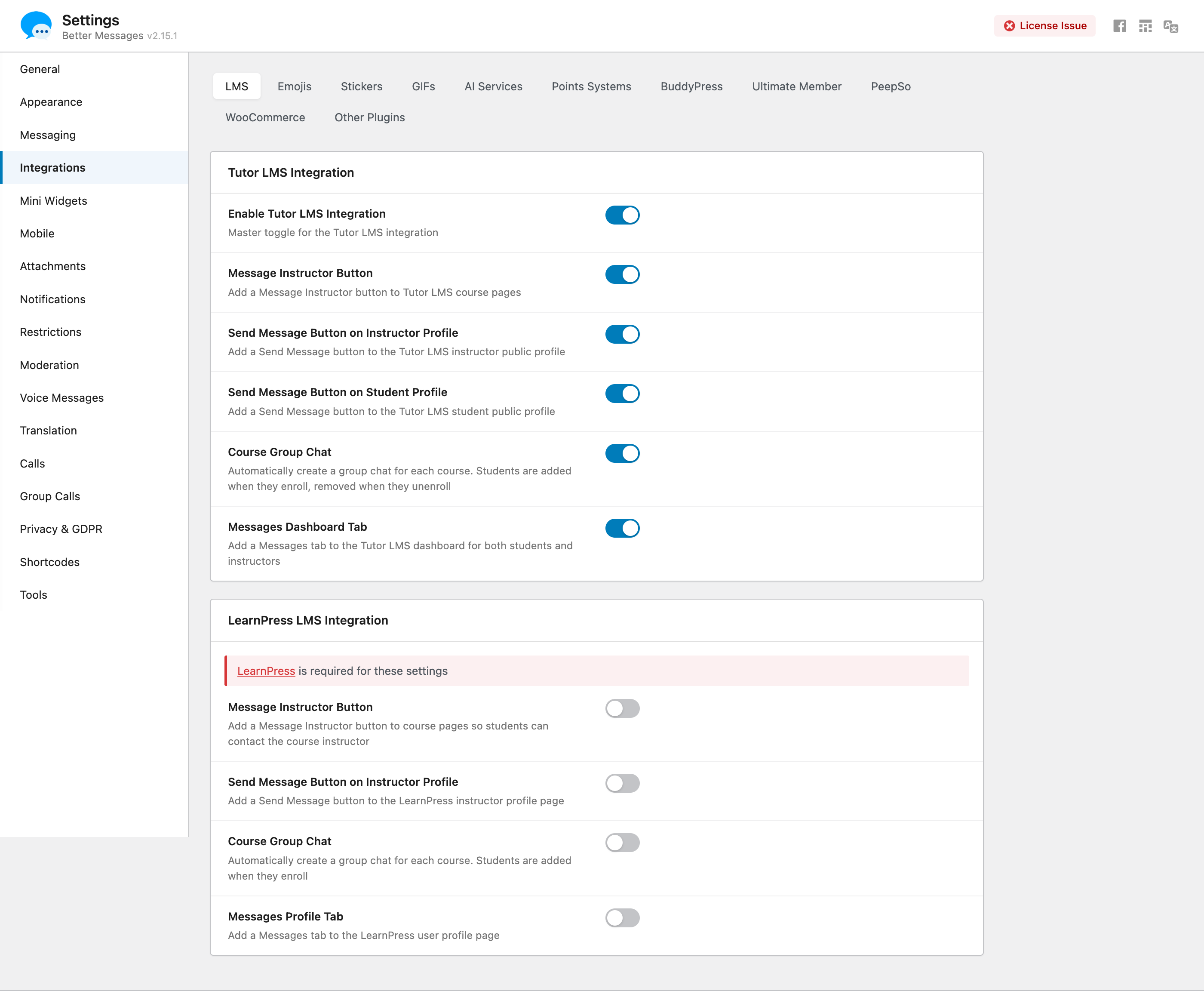
Task: Follow the LearnPress link in the warning
Action: [266, 671]
